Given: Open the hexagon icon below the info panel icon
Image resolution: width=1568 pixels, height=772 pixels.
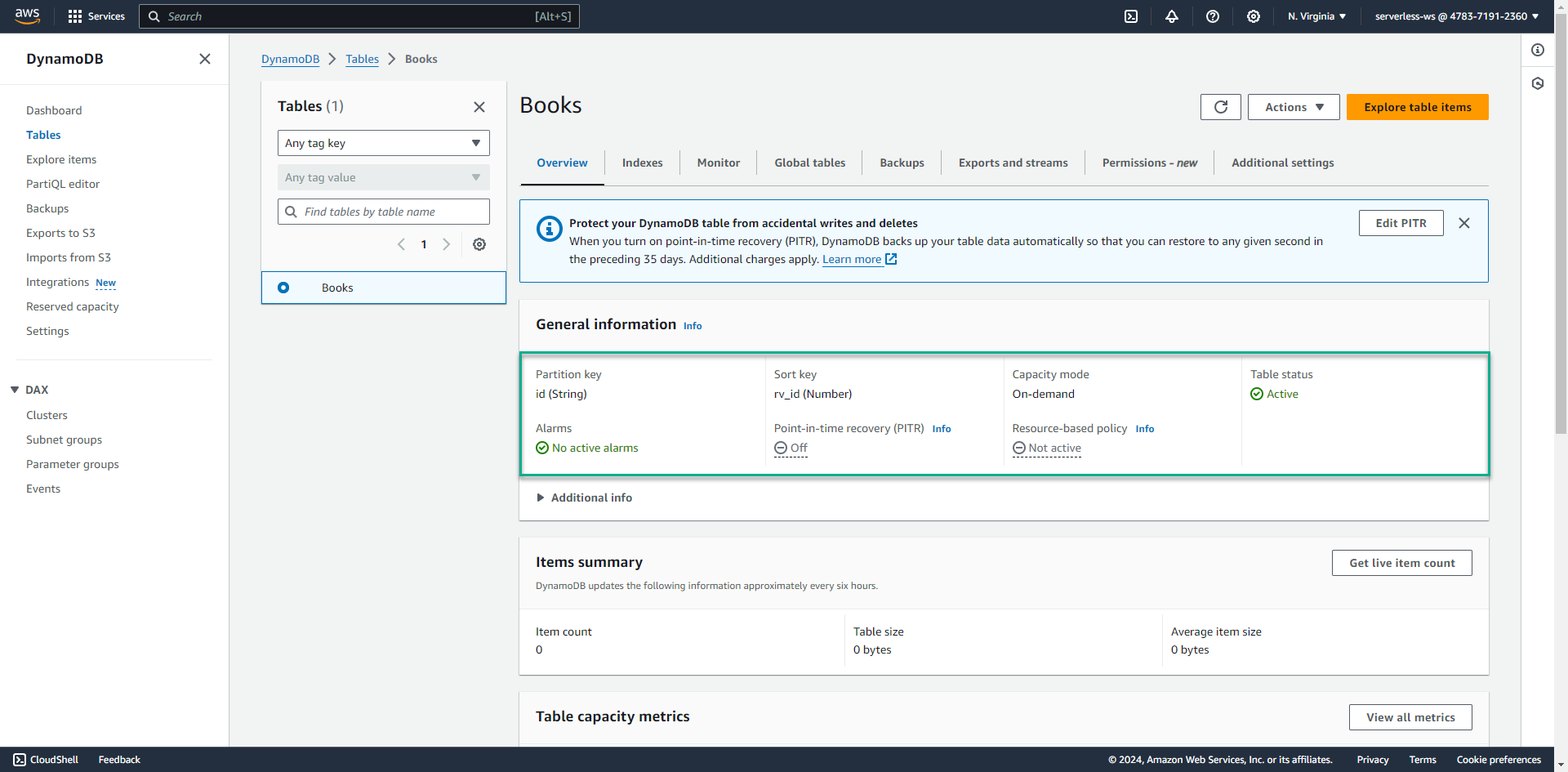Looking at the screenshot, I should pyautogui.click(x=1538, y=83).
